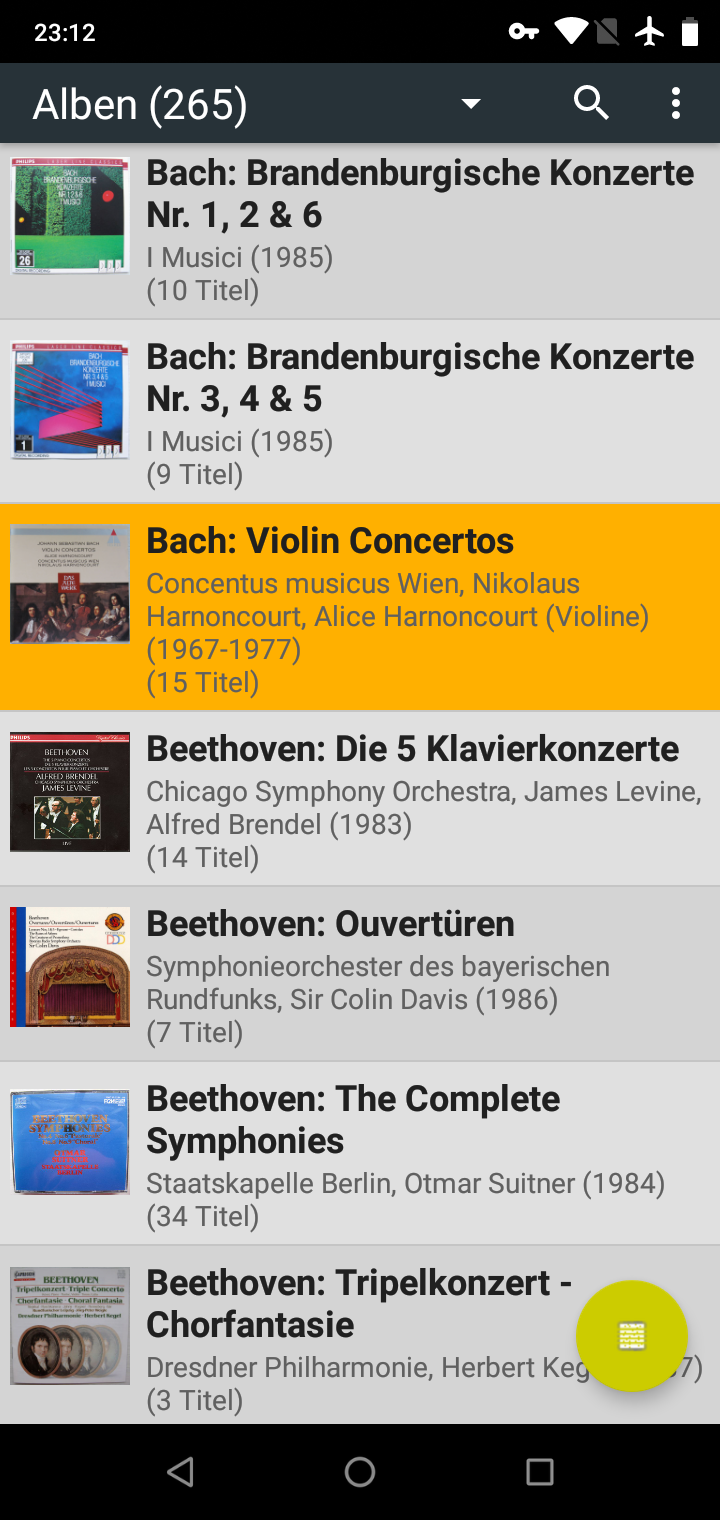Open the search magnifier icon

click(591, 103)
